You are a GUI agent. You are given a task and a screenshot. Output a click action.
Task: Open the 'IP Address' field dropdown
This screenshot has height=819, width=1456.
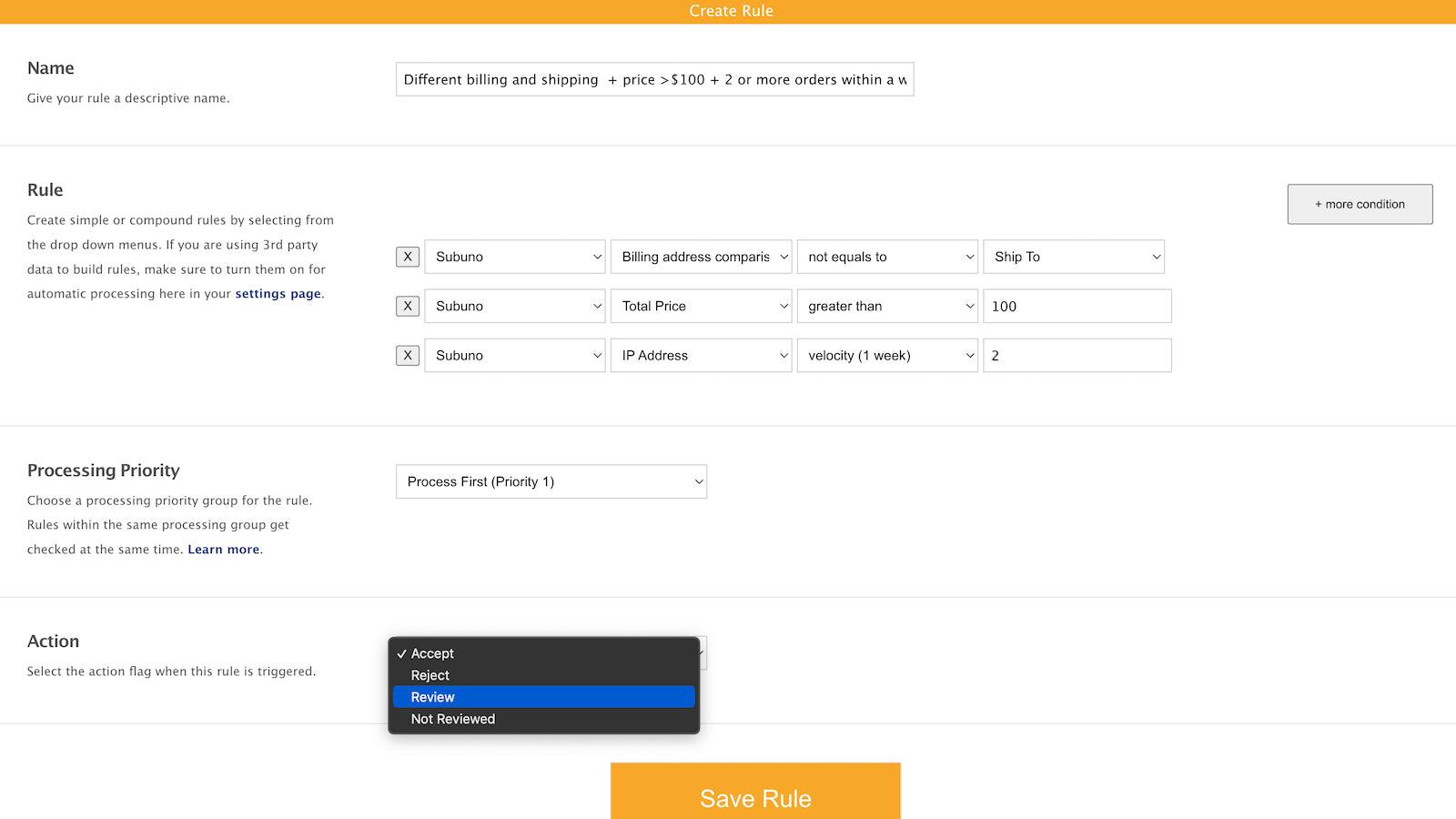point(701,355)
